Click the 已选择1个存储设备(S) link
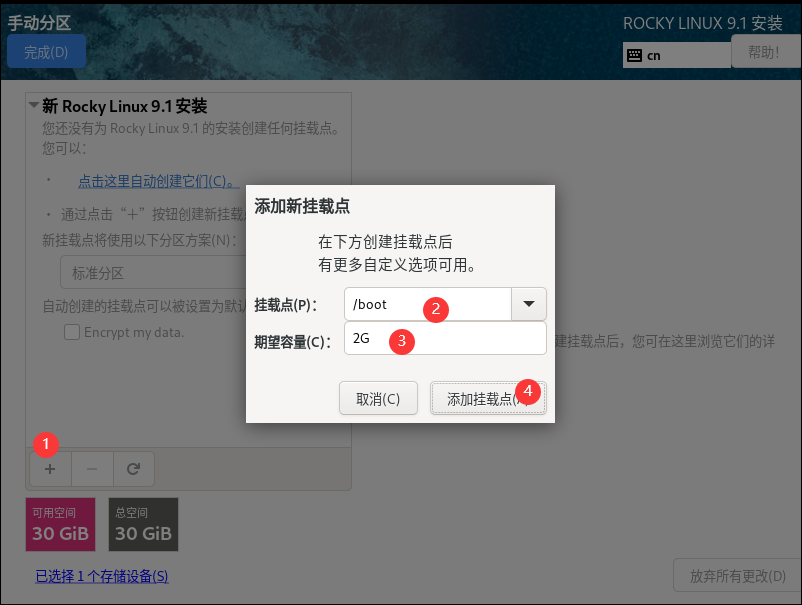This screenshot has width=802, height=605. point(101,577)
